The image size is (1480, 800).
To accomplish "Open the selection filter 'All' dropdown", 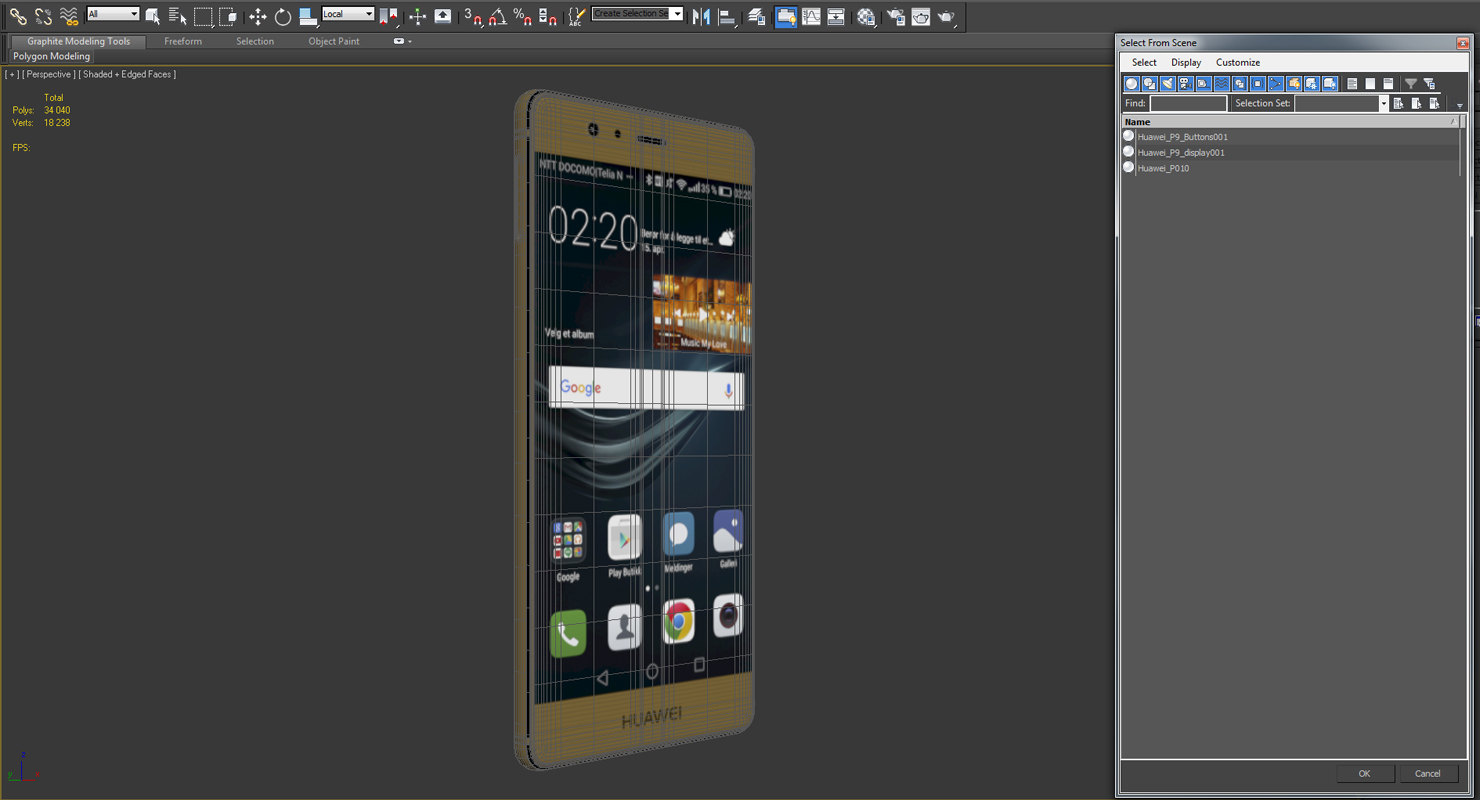I will coord(113,14).
